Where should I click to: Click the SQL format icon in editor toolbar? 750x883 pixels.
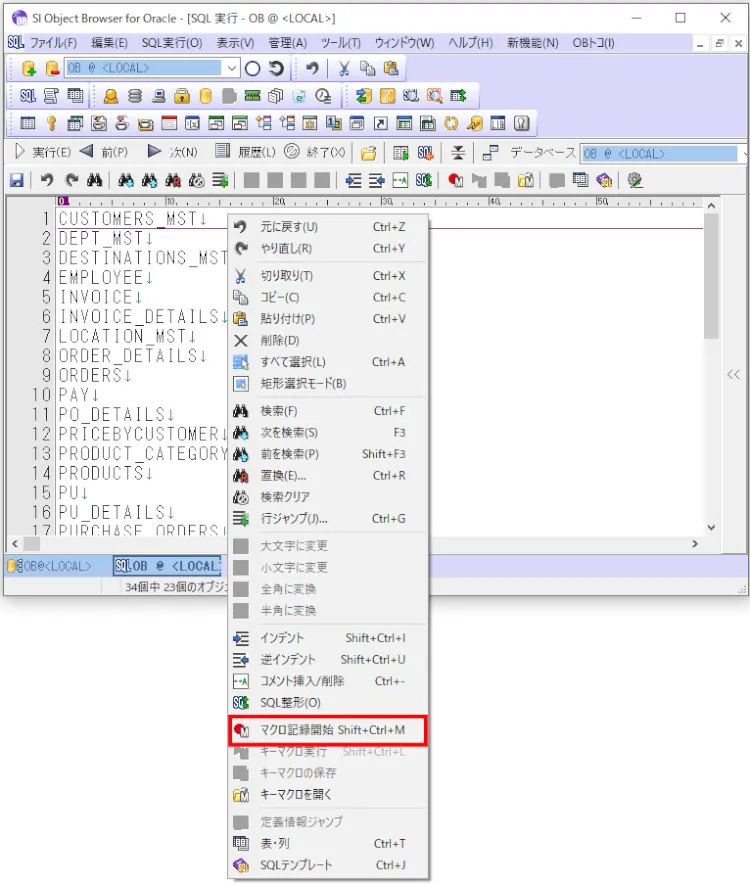423,181
